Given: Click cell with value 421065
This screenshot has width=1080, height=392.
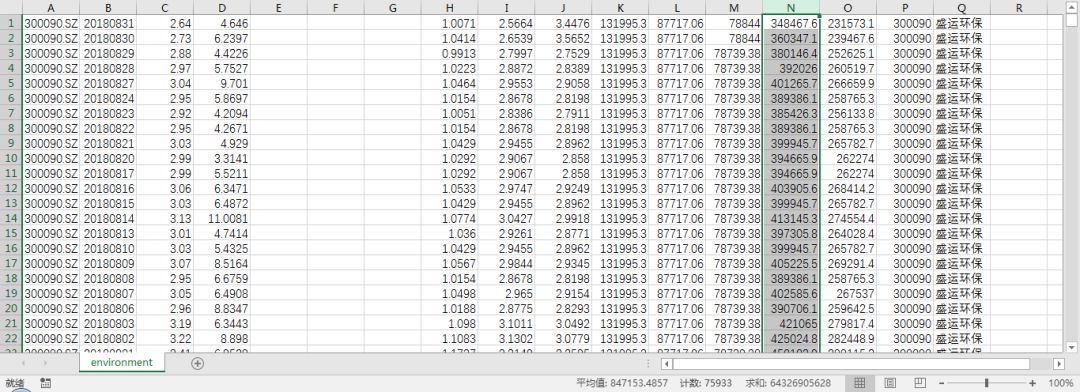Looking at the screenshot, I should click(x=791, y=323).
